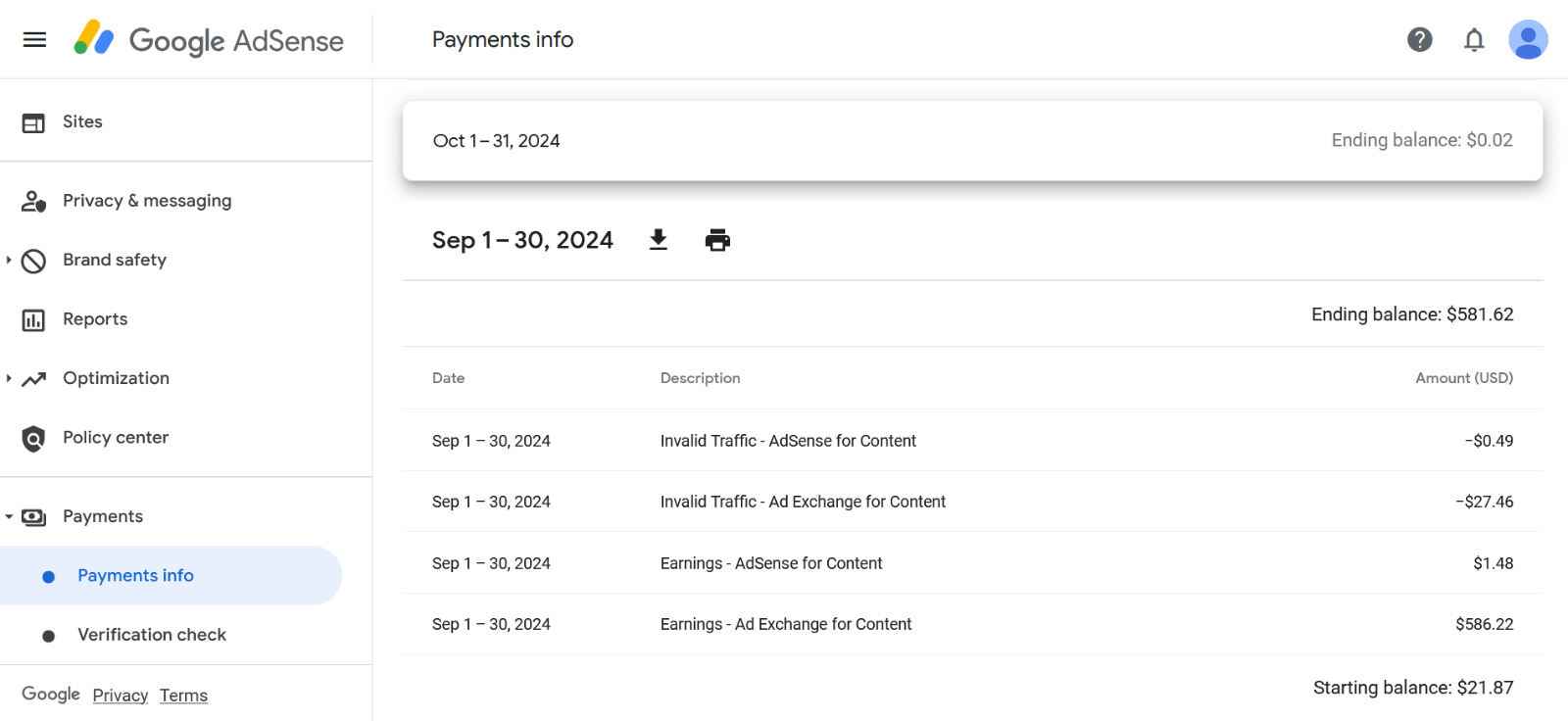This screenshot has height=721, width=1568.
Task: Click Ending balance: $581.62
Action: coord(1412,314)
